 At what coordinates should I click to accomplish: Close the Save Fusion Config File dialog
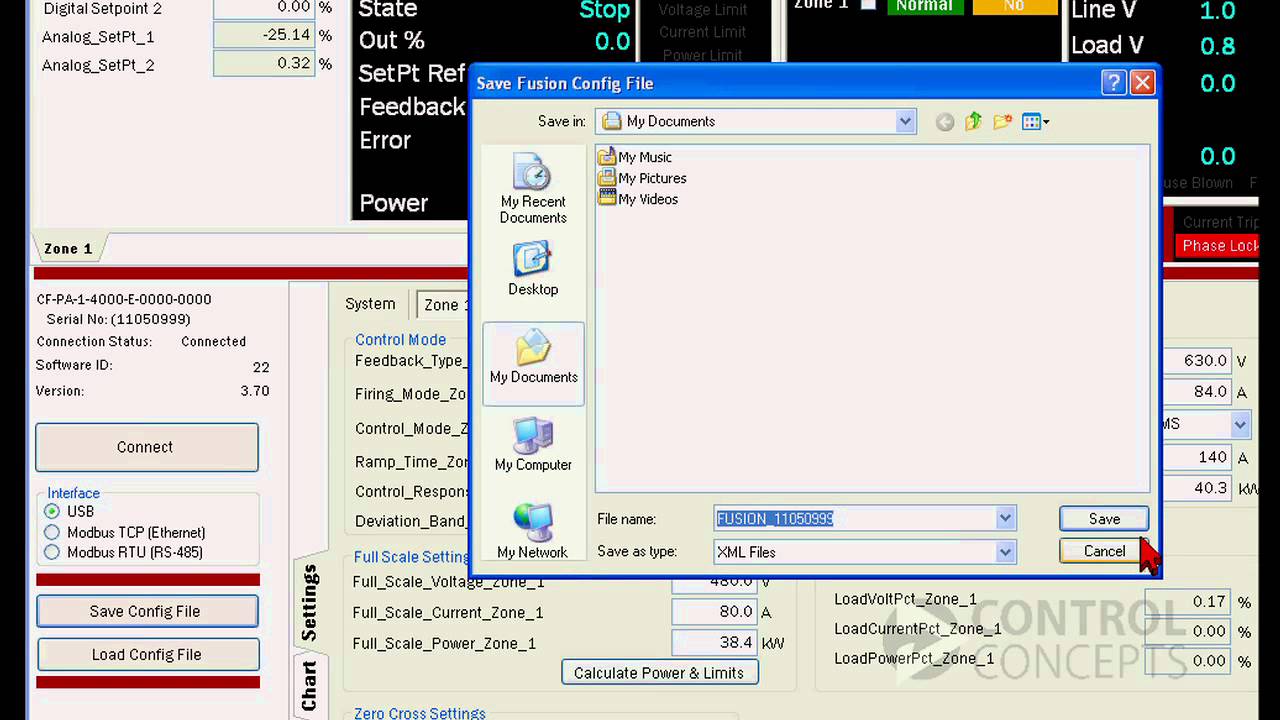pyautogui.click(x=1142, y=83)
